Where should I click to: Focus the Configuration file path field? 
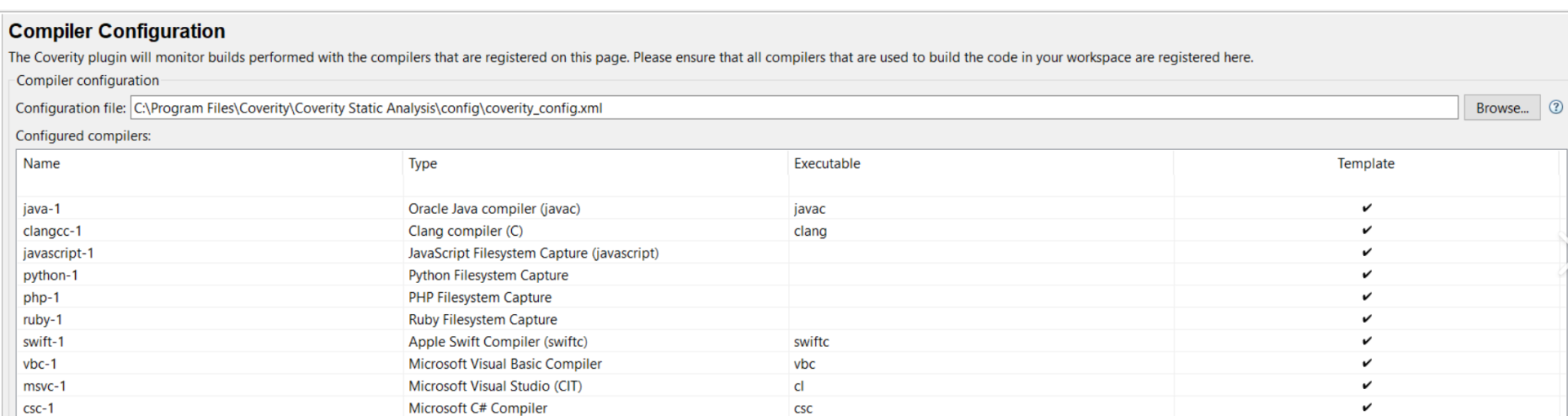[x=794, y=108]
